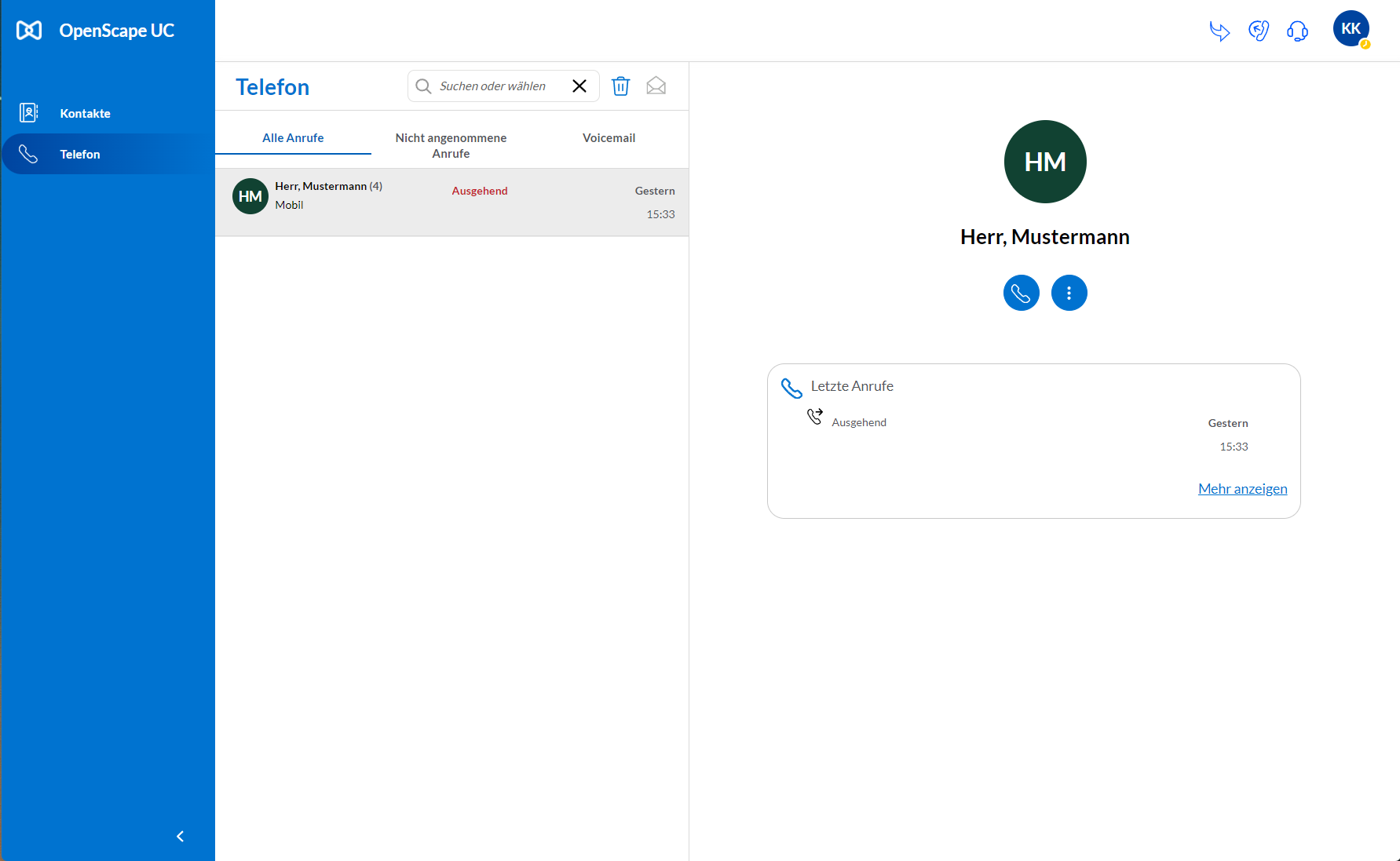The height and width of the screenshot is (861, 1400).
Task: Collapse the left sidebar with chevron
Action: (x=181, y=837)
